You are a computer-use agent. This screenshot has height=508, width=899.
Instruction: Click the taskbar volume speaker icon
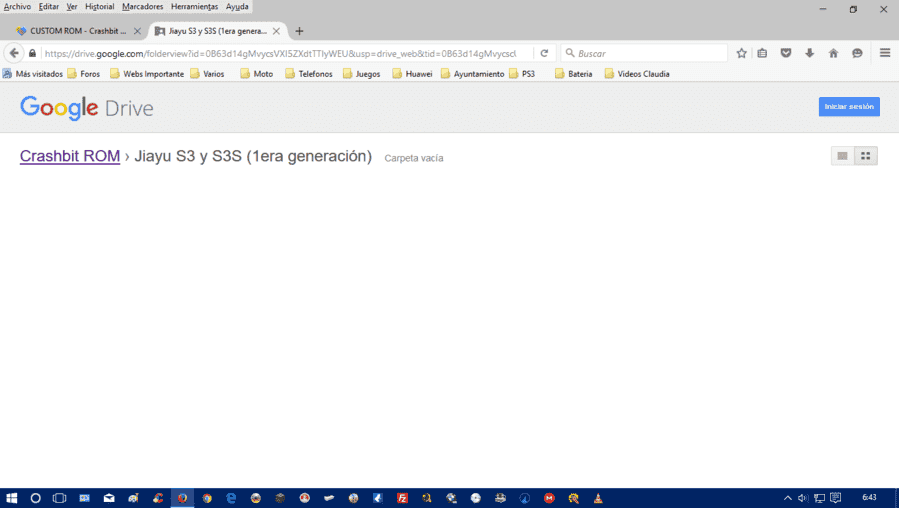(803, 498)
